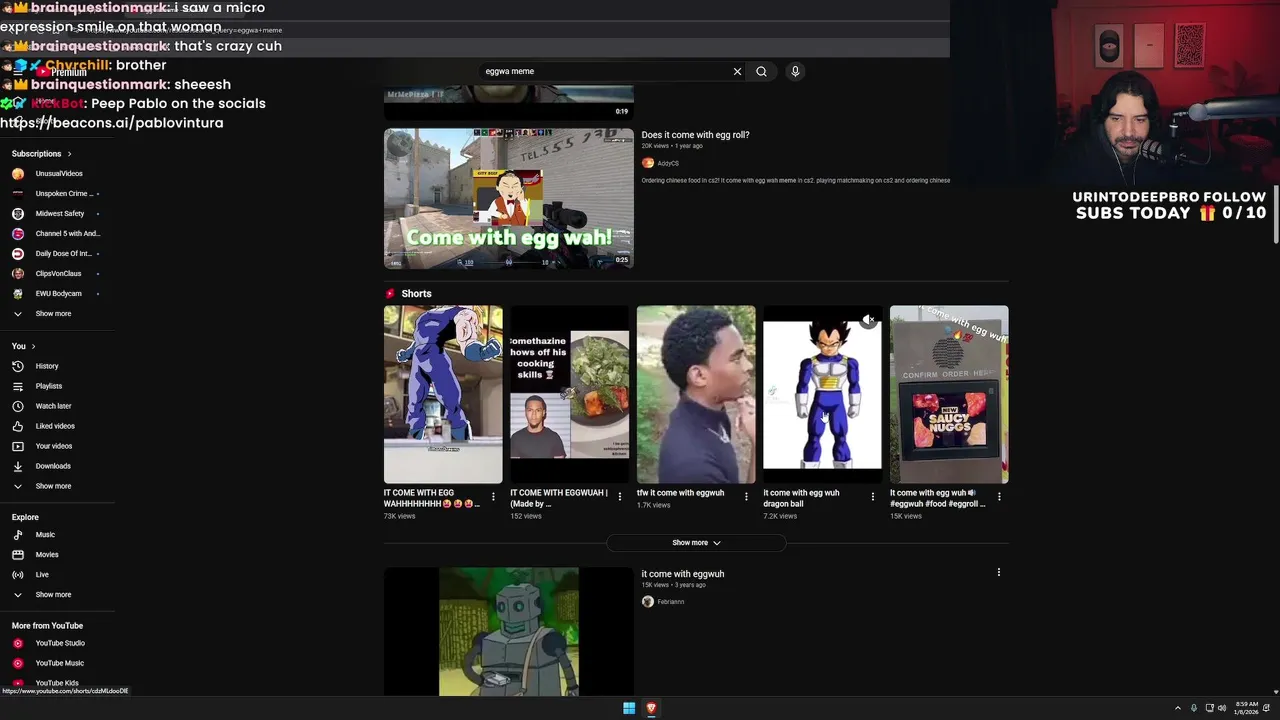Viewport: 1280px width, 720px height.
Task: Open the cooking skills short thumbnail
Action: pyautogui.click(x=569, y=394)
